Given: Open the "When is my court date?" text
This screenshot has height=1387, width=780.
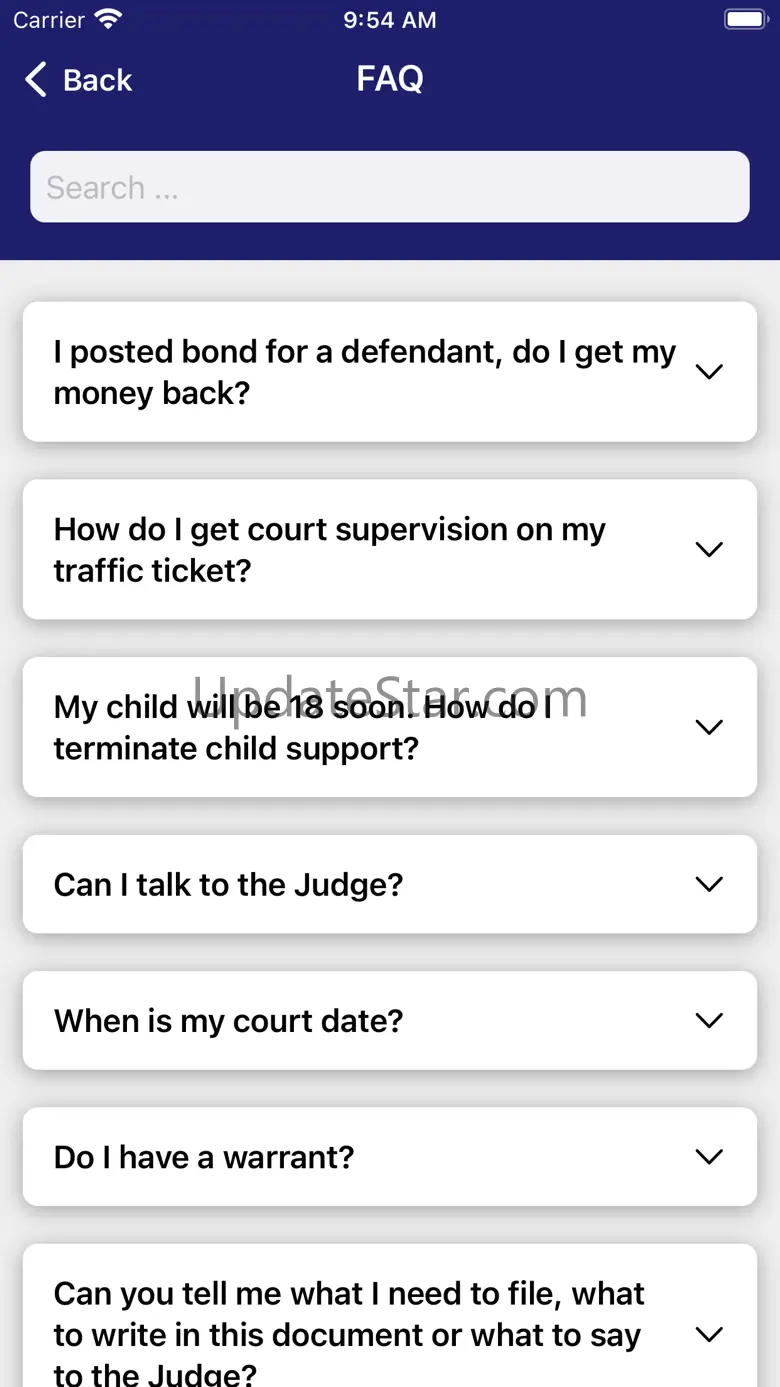Looking at the screenshot, I should click(x=228, y=1021).
